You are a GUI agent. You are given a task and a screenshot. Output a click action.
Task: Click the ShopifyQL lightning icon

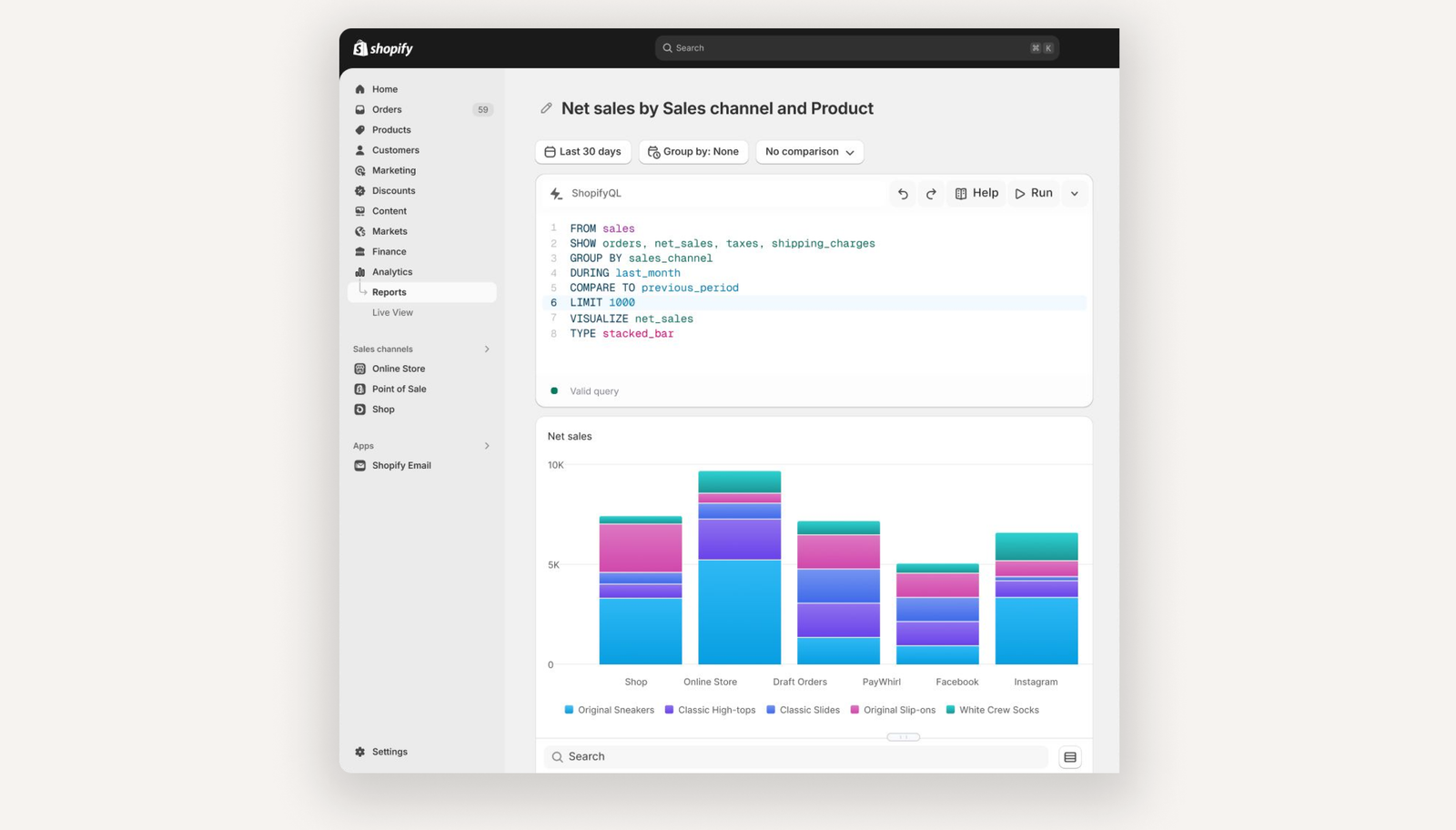tap(556, 193)
